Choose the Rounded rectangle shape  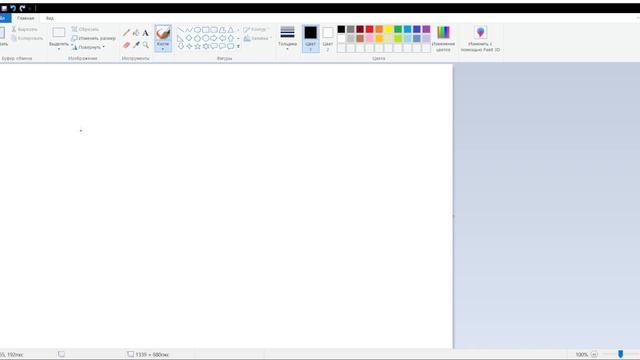214,30
